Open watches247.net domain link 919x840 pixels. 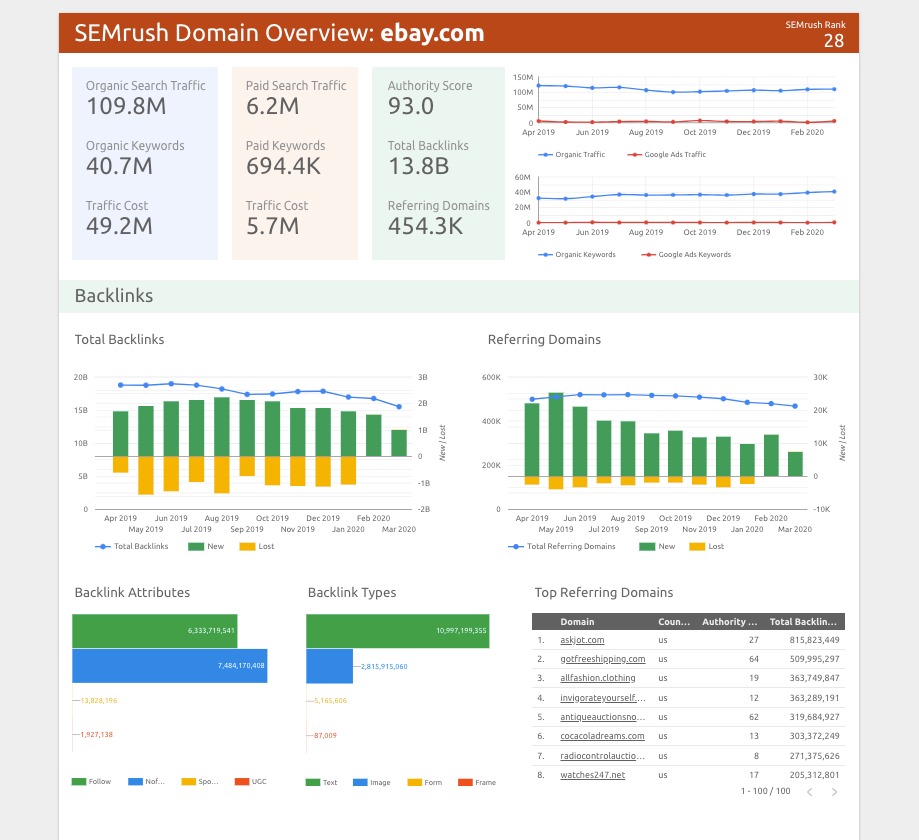coord(593,775)
